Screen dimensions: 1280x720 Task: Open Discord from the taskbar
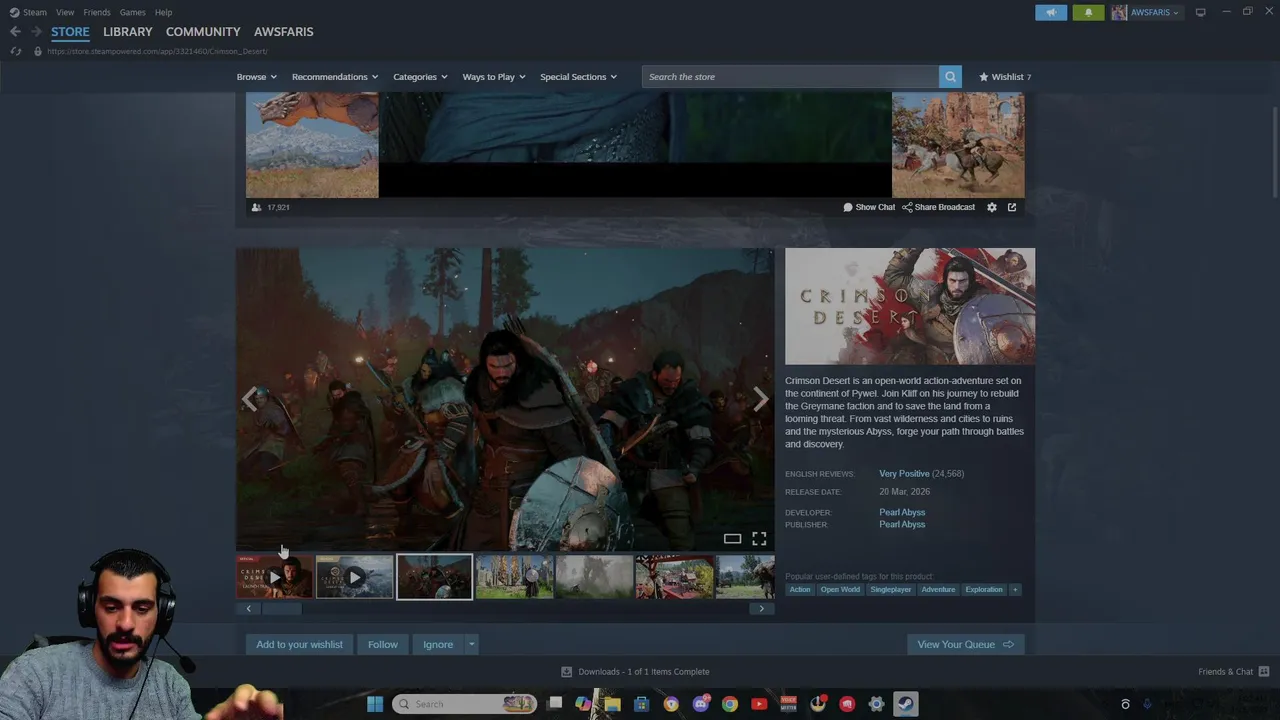[701, 704]
